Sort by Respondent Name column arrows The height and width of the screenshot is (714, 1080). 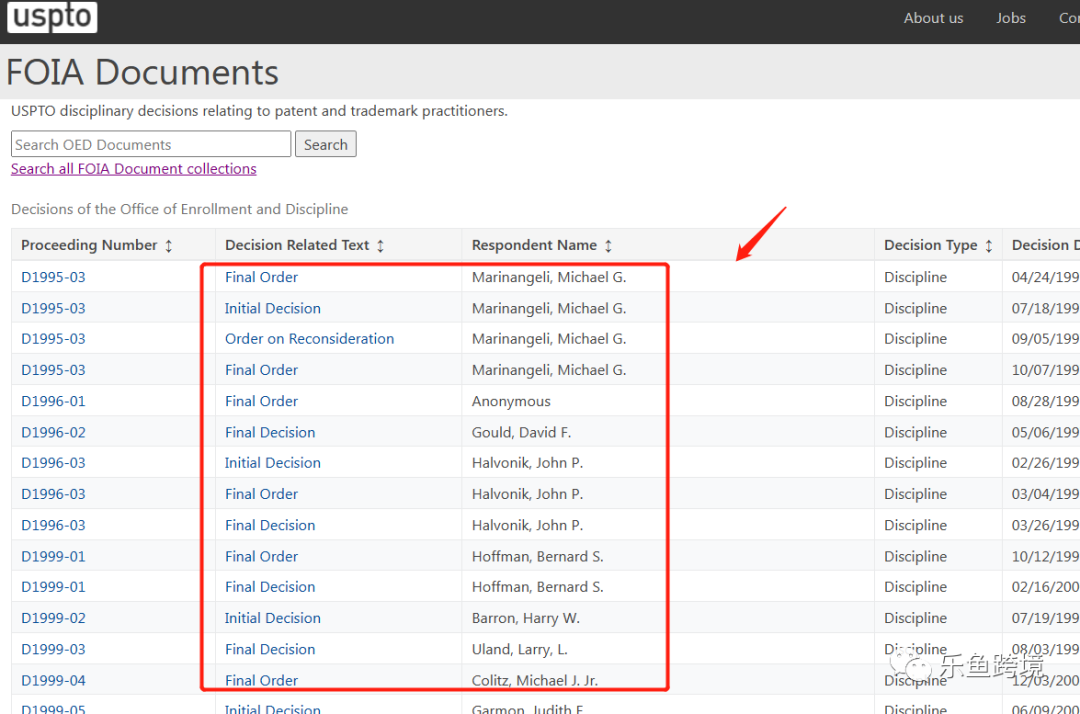(x=608, y=246)
